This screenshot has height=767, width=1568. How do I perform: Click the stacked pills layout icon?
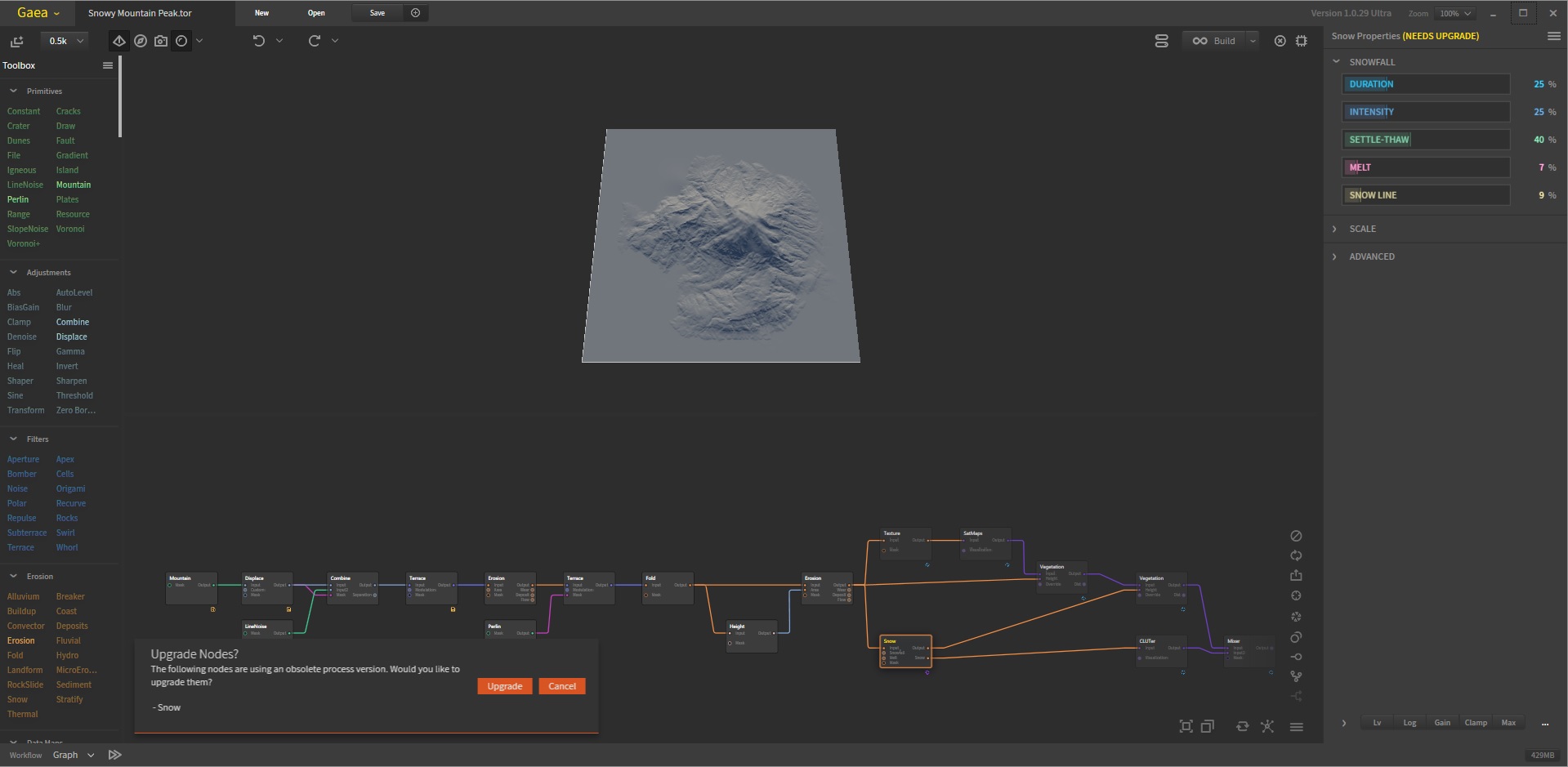tap(1161, 41)
